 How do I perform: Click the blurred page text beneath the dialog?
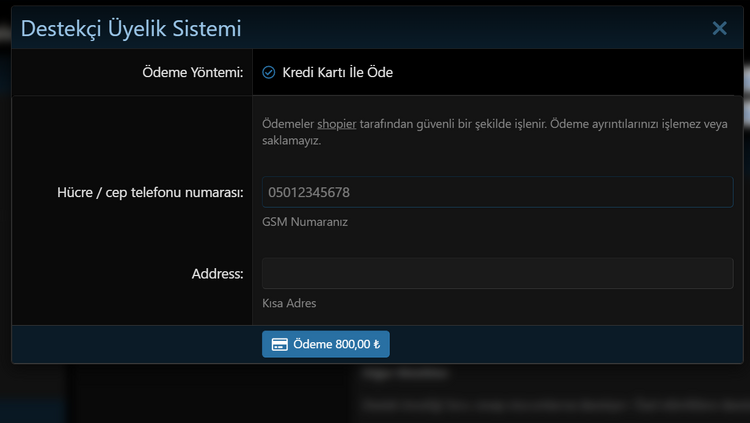click(x=550, y=405)
